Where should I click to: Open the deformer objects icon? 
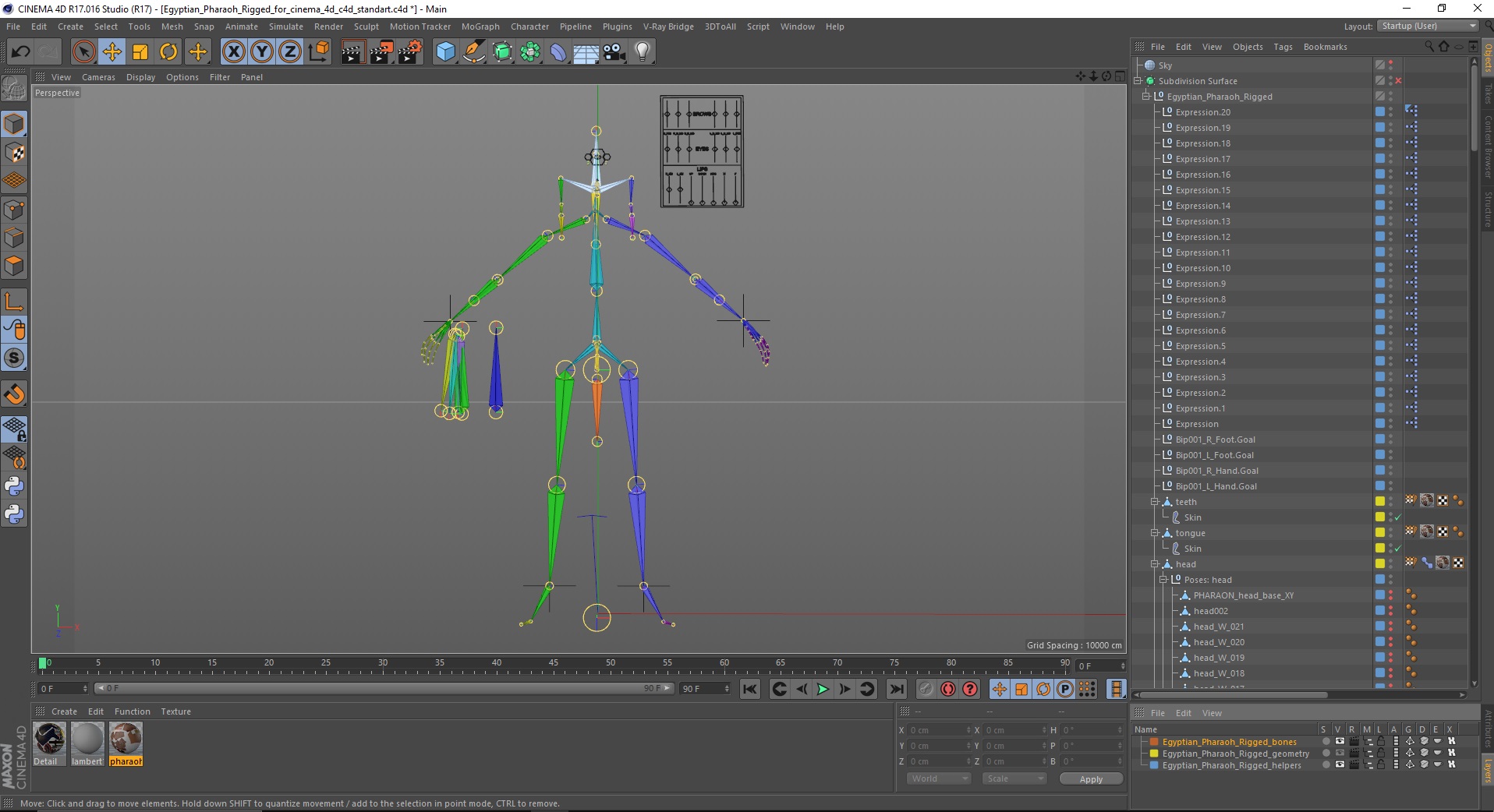pos(558,52)
